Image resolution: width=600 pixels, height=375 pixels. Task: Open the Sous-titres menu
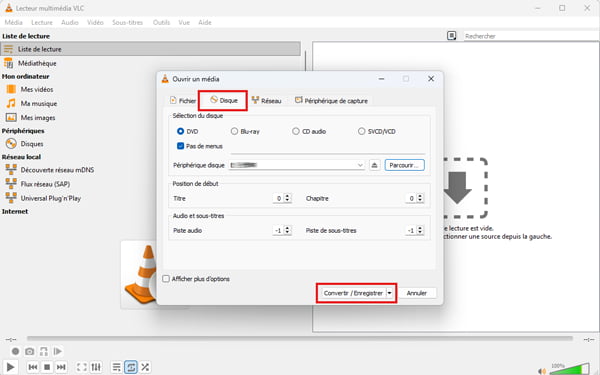point(127,23)
